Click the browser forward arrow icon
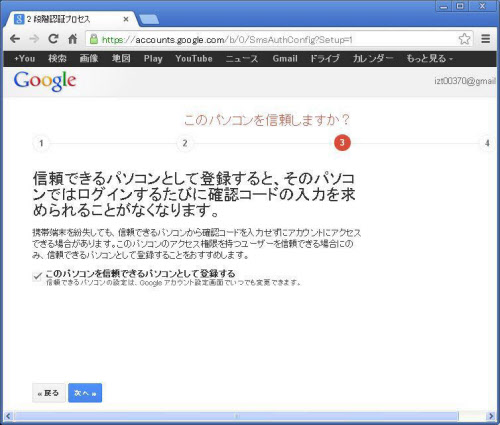Viewport: 500px width, 425px height. click(34, 39)
